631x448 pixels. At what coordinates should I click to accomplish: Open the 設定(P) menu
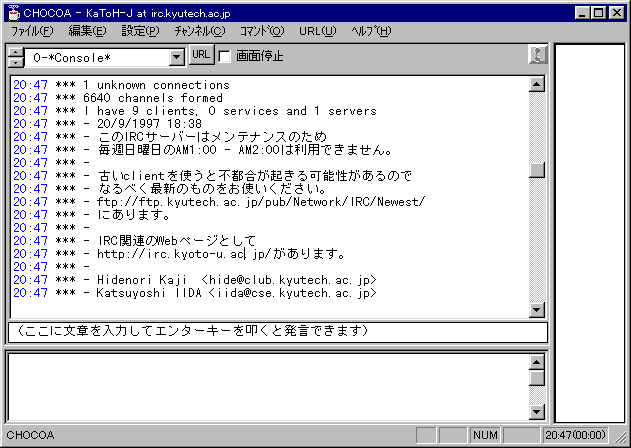(x=139, y=31)
